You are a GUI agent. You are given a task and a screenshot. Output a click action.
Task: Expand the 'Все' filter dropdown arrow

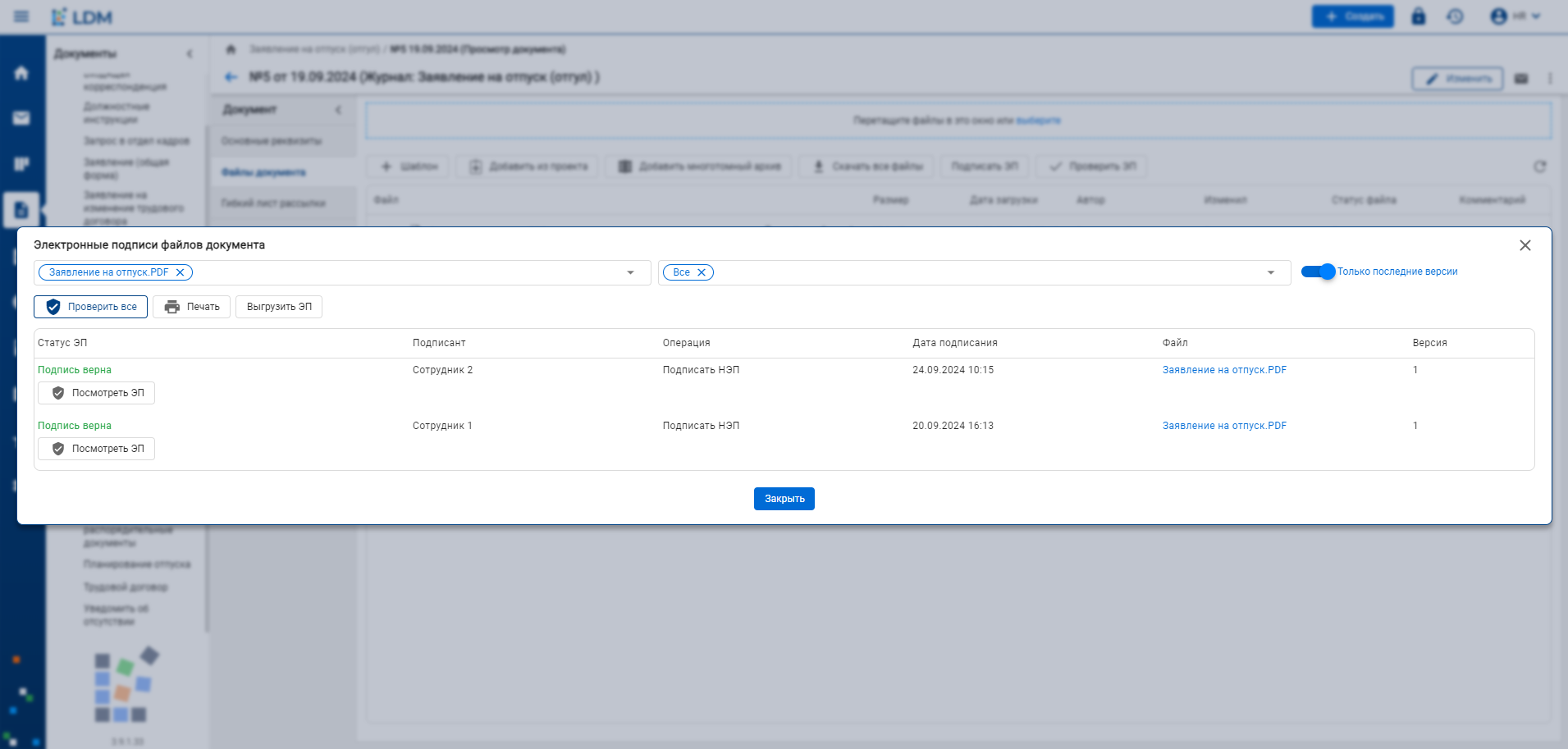coord(1270,272)
